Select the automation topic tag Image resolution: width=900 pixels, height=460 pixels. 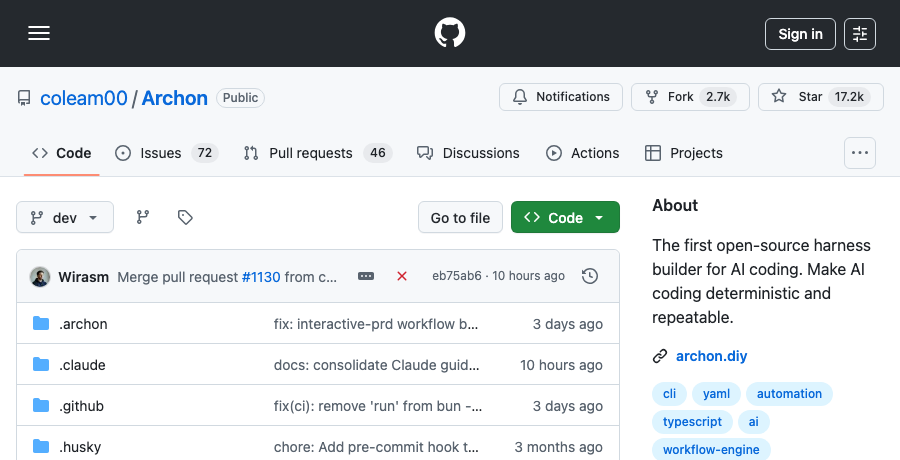[789, 394]
